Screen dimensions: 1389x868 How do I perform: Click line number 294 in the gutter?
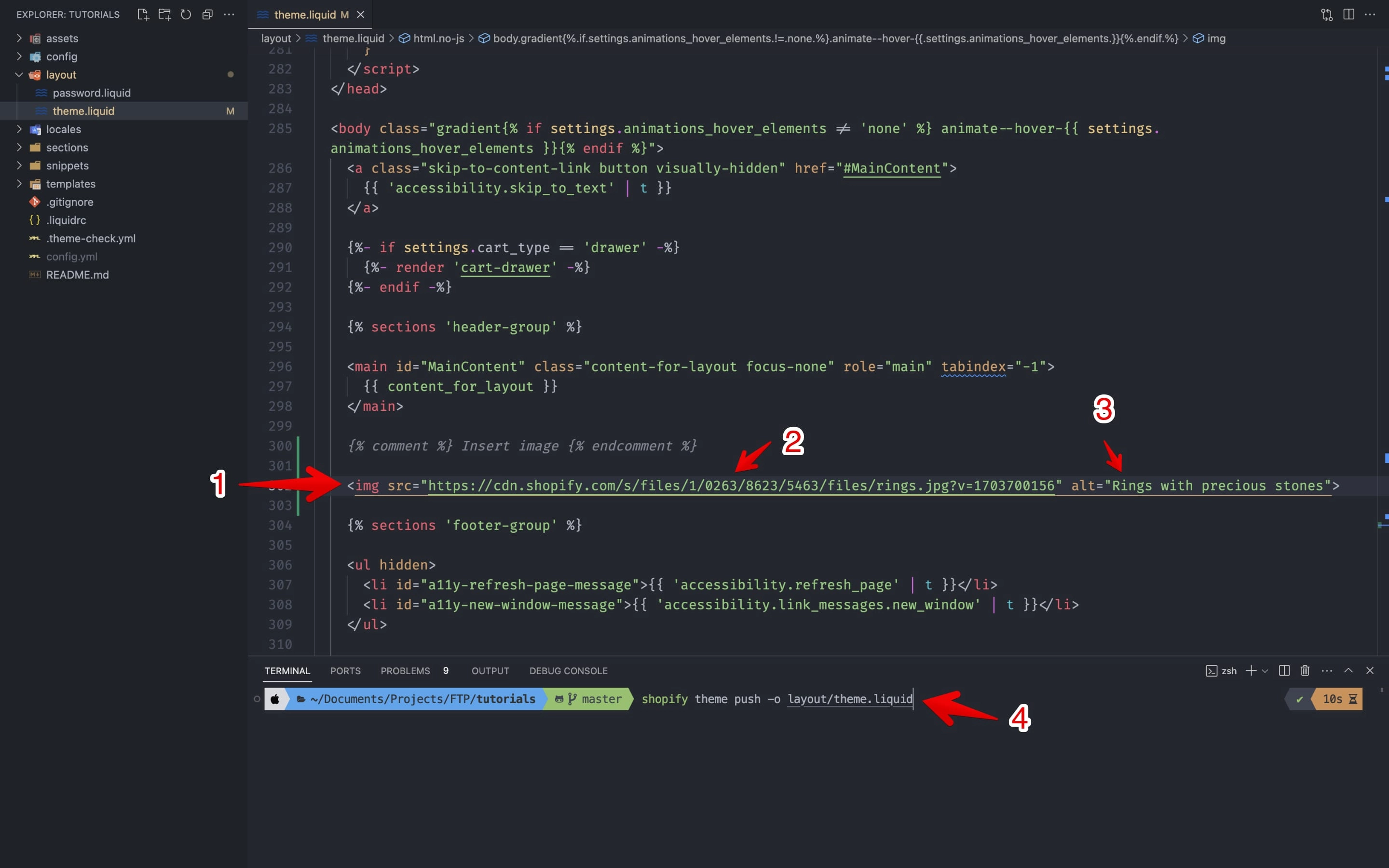(x=280, y=326)
